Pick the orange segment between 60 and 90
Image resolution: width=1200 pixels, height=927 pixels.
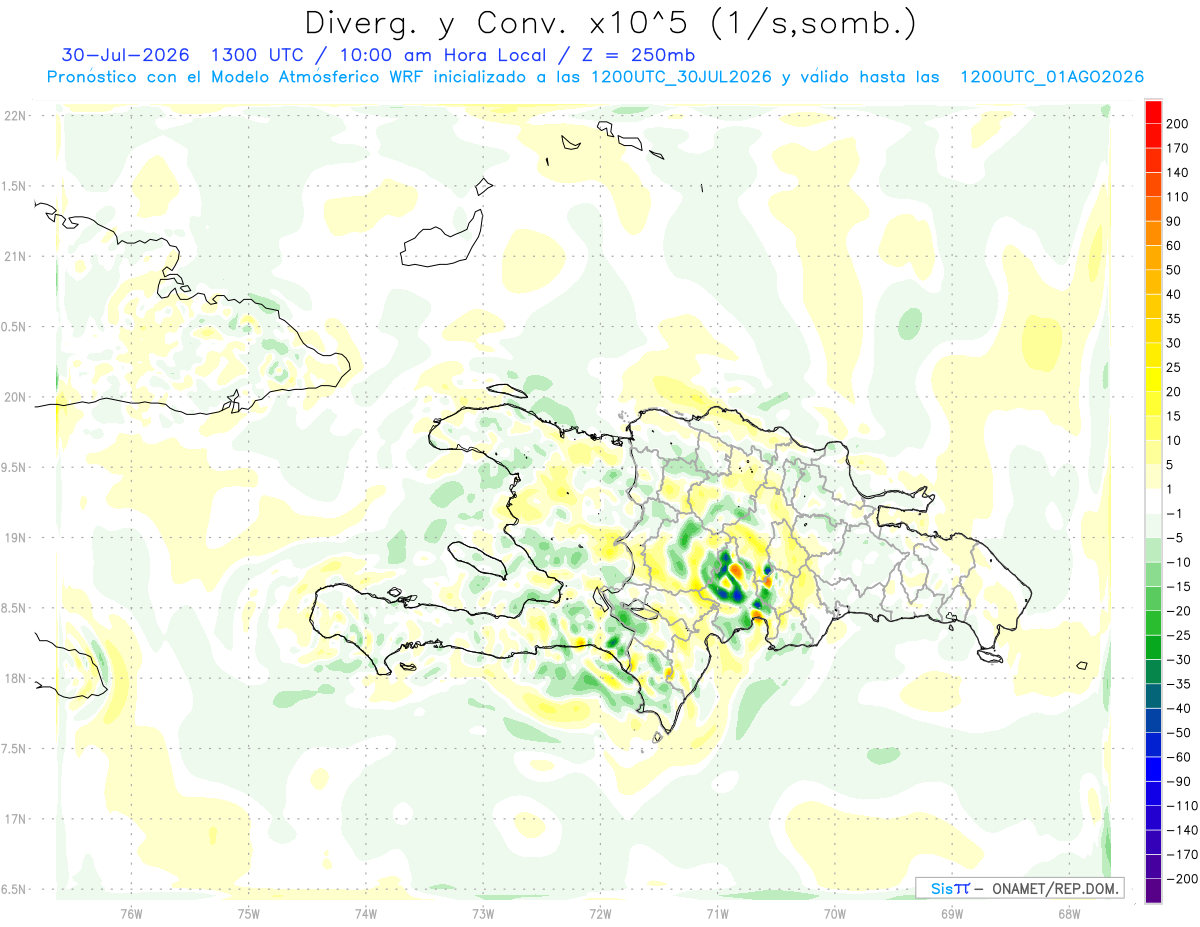tap(1153, 233)
